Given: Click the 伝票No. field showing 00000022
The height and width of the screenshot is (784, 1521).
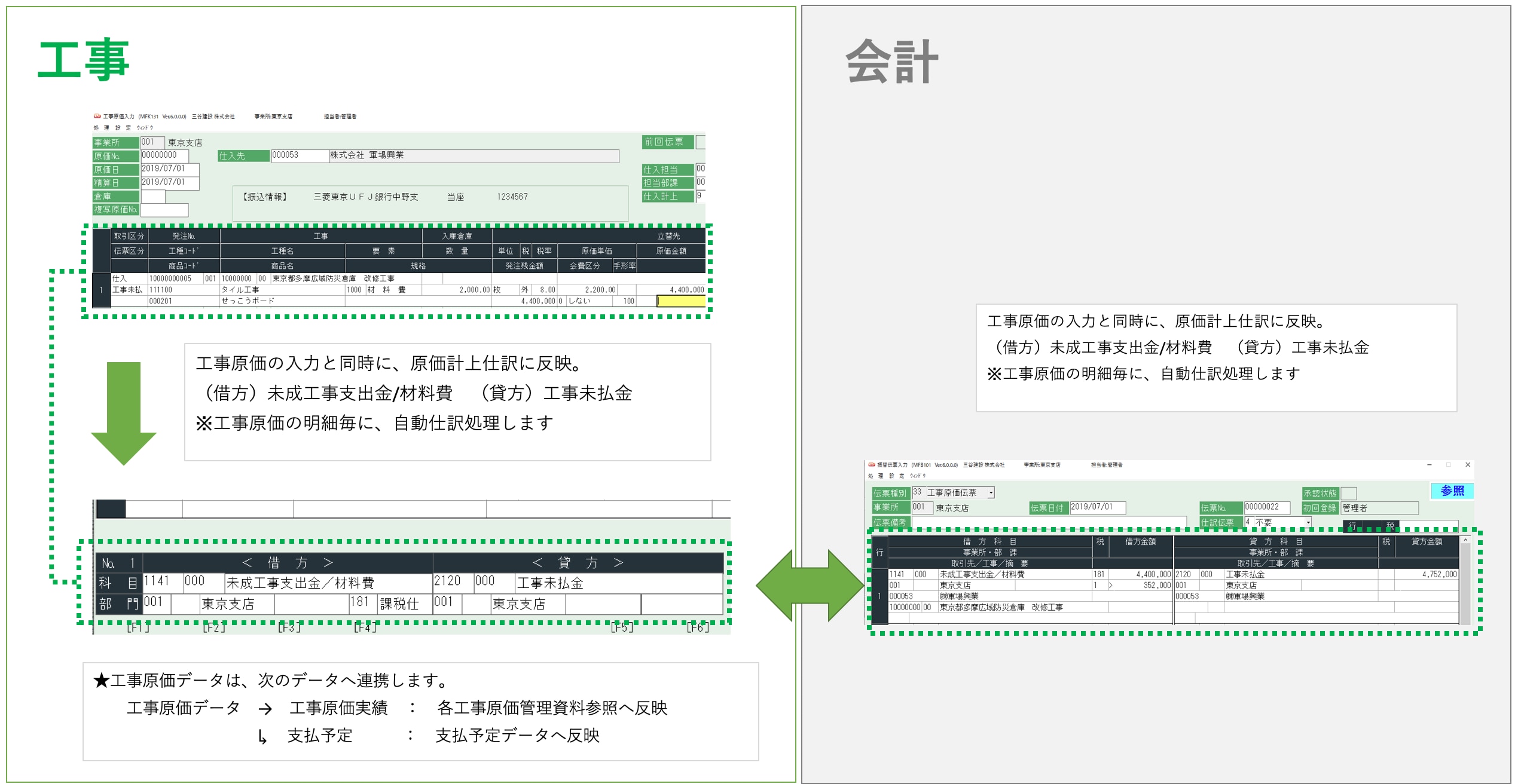Looking at the screenshot, I should (x=1268, y=507).
